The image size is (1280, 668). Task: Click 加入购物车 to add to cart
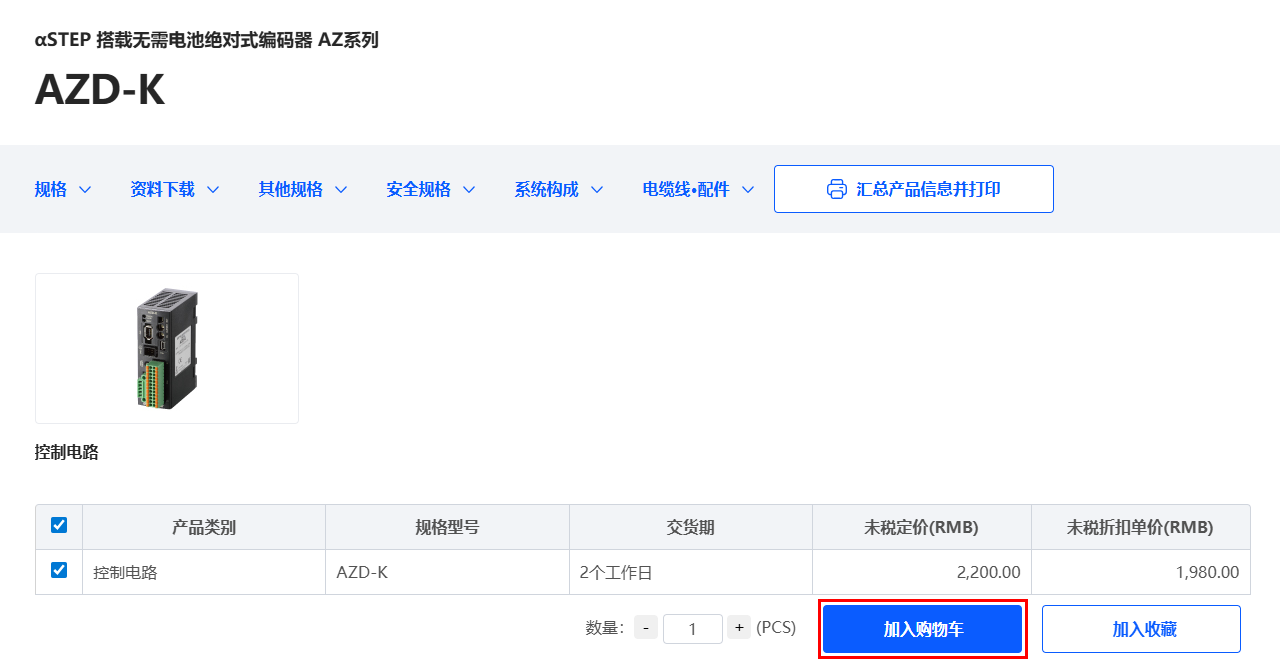922,629
